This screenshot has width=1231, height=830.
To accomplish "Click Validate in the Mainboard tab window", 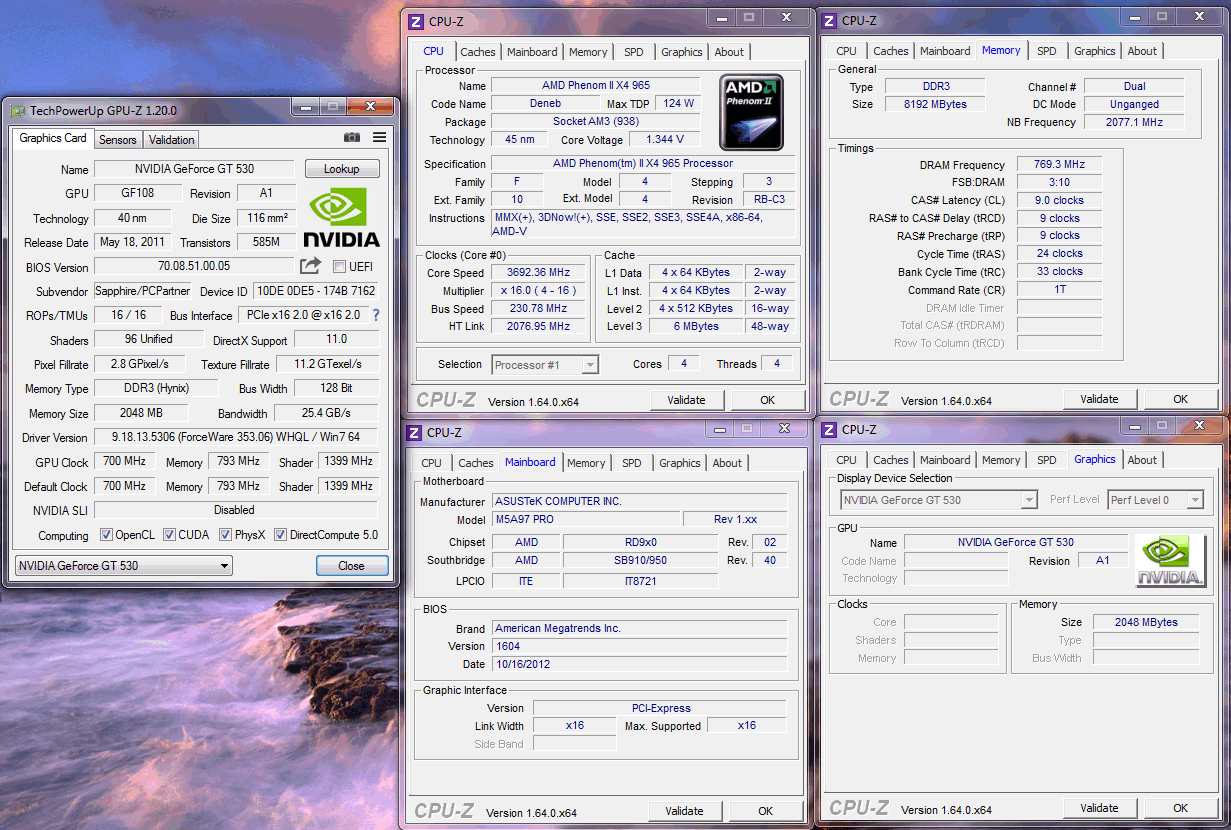I will pyautogui.click(x=684, y=811).
